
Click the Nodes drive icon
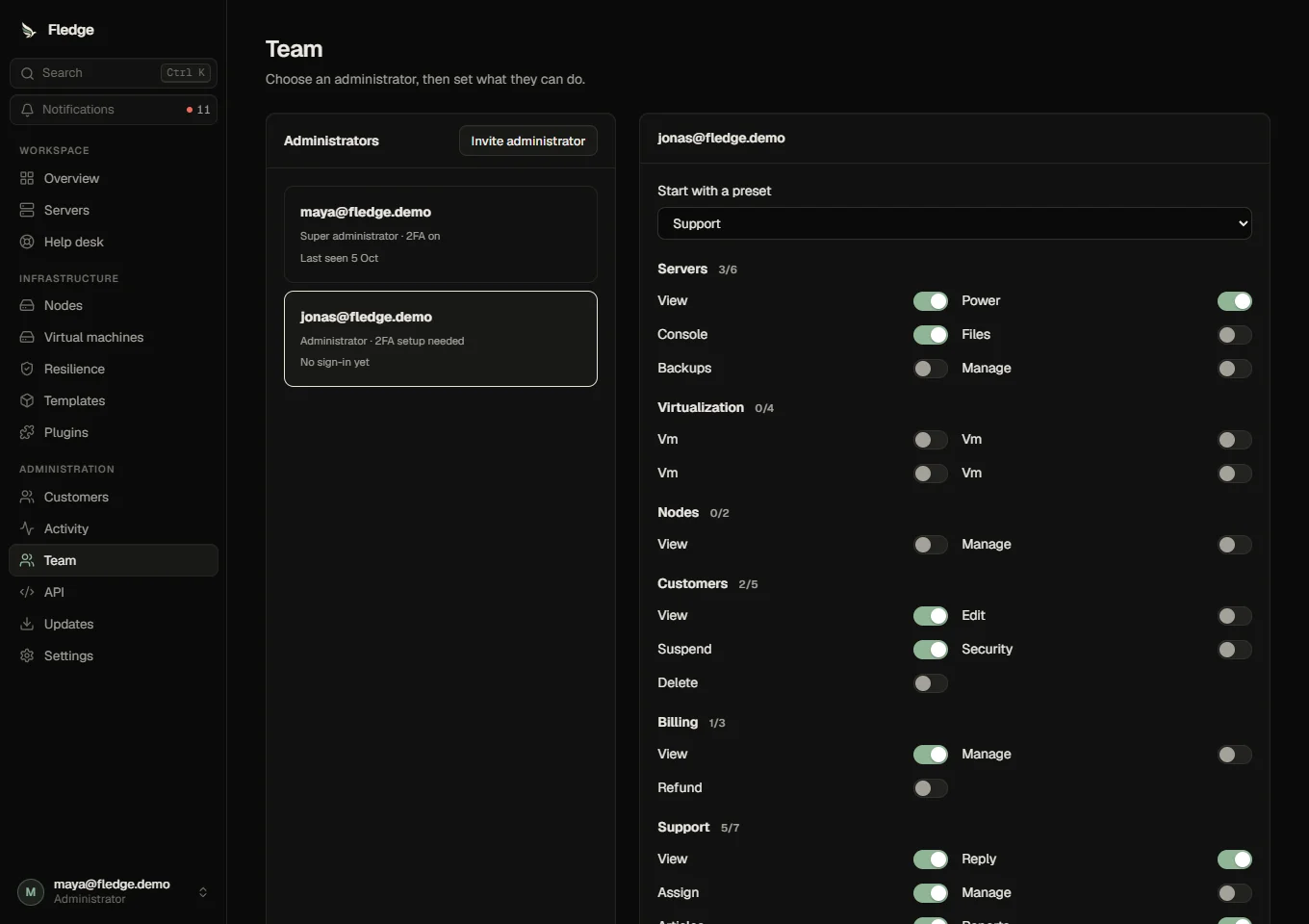27,305
